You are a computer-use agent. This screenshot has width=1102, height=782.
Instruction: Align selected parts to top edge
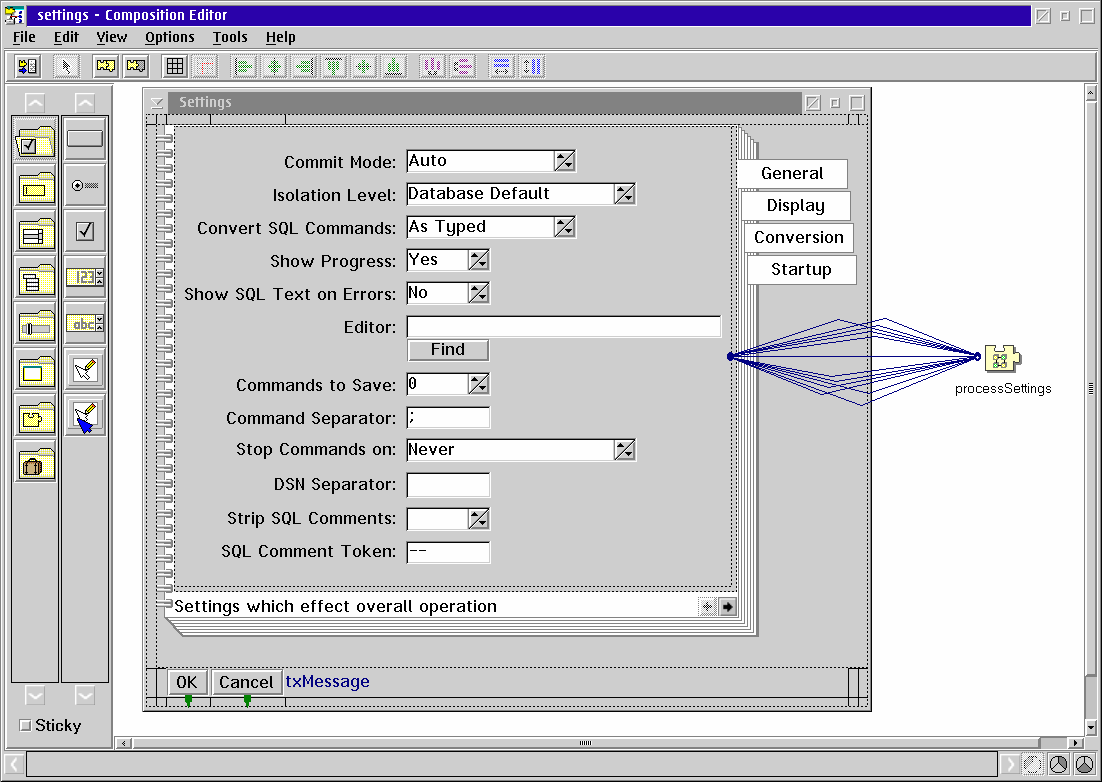pyautogui.click(x=335, y=67)
